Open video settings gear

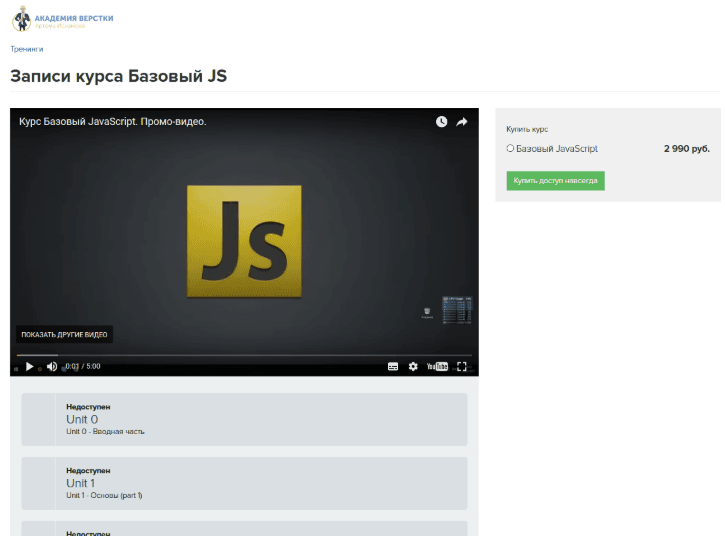(x=413, y=367)
